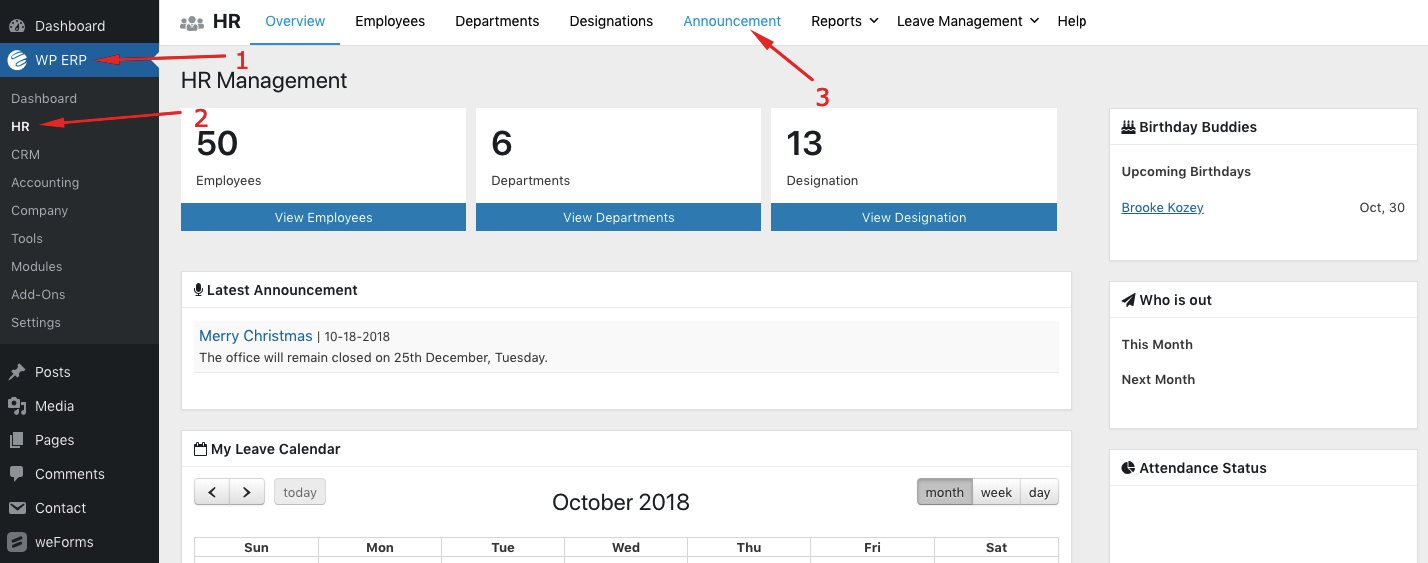Switch calendar to day view
This screenshot has height=563, width=1428.
(x=1039, y=492)
